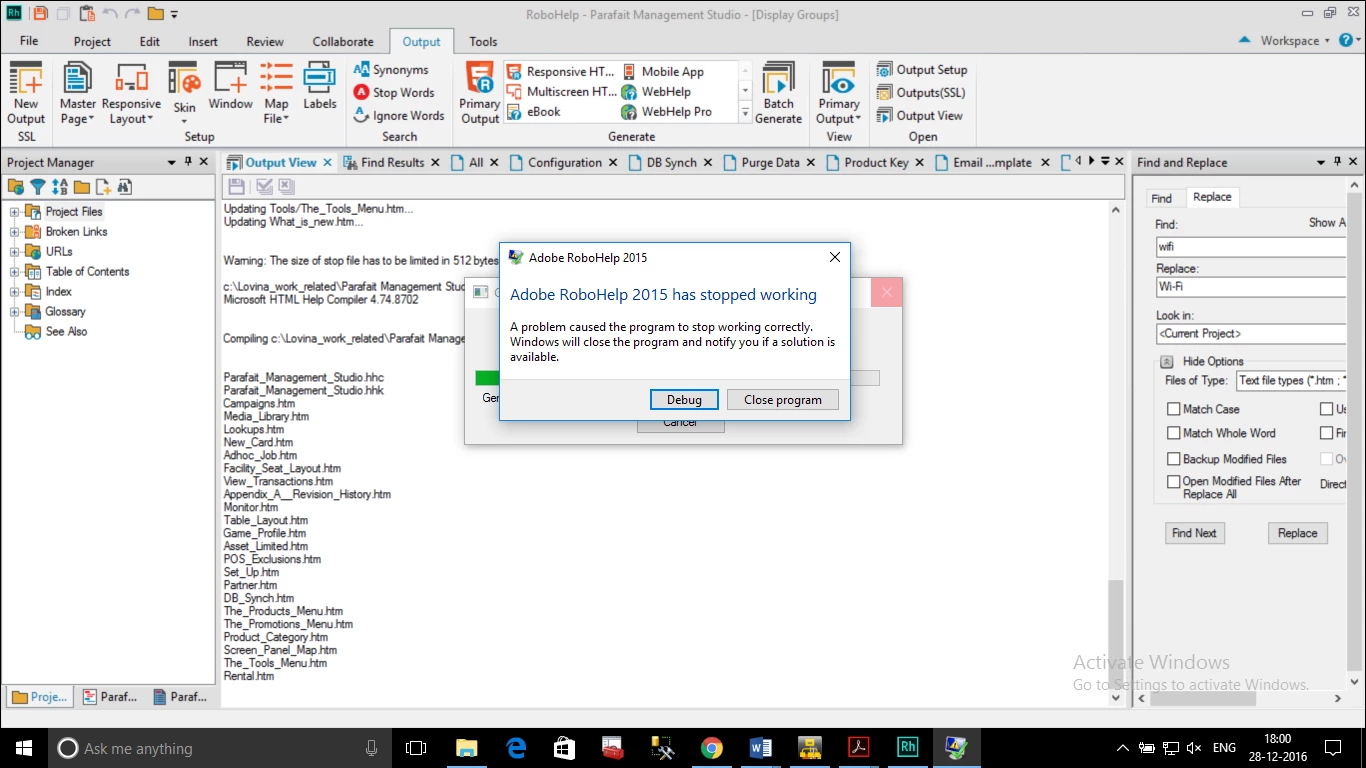Switch to the DB Synch document tab
The image size is (1366, 768).
[671, 162]
